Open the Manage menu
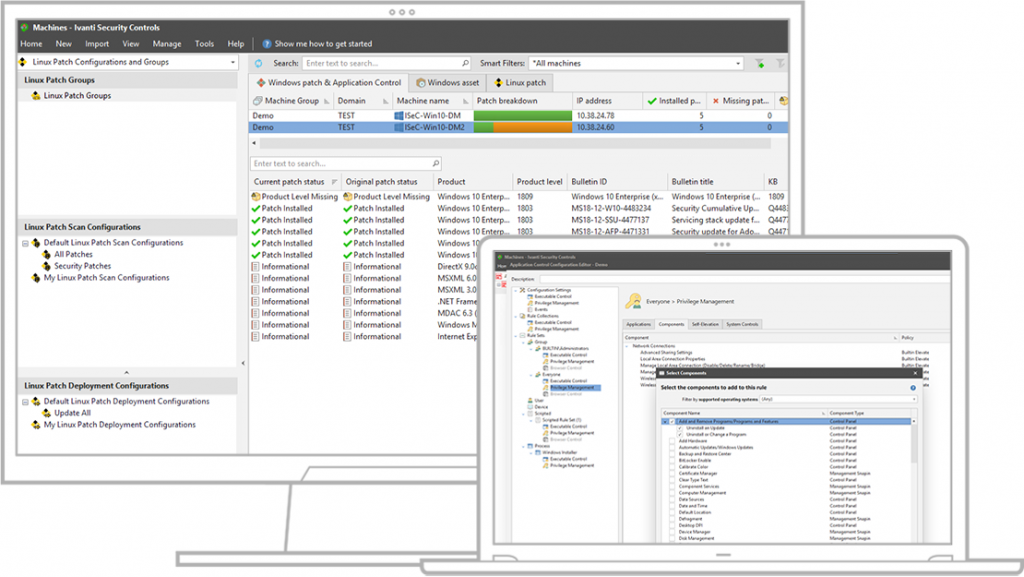 (x=167, y=44)
